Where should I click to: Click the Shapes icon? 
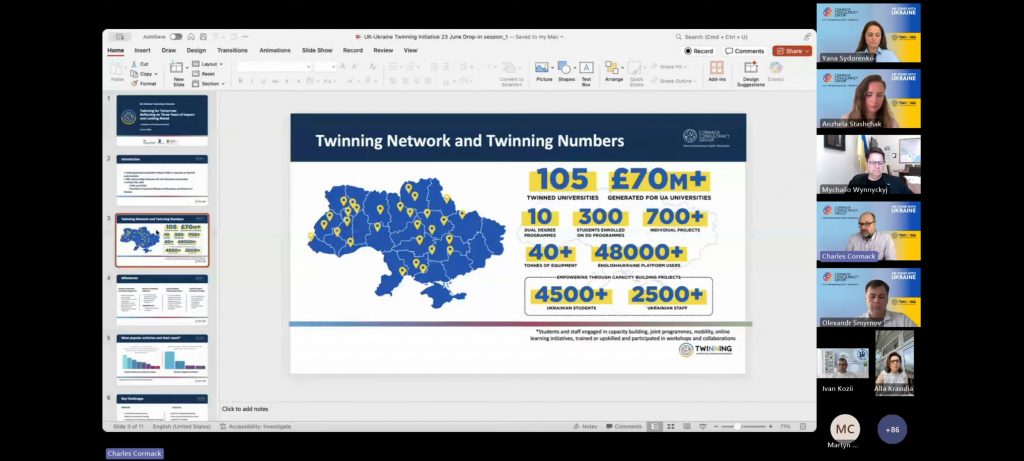pos(564,67)
